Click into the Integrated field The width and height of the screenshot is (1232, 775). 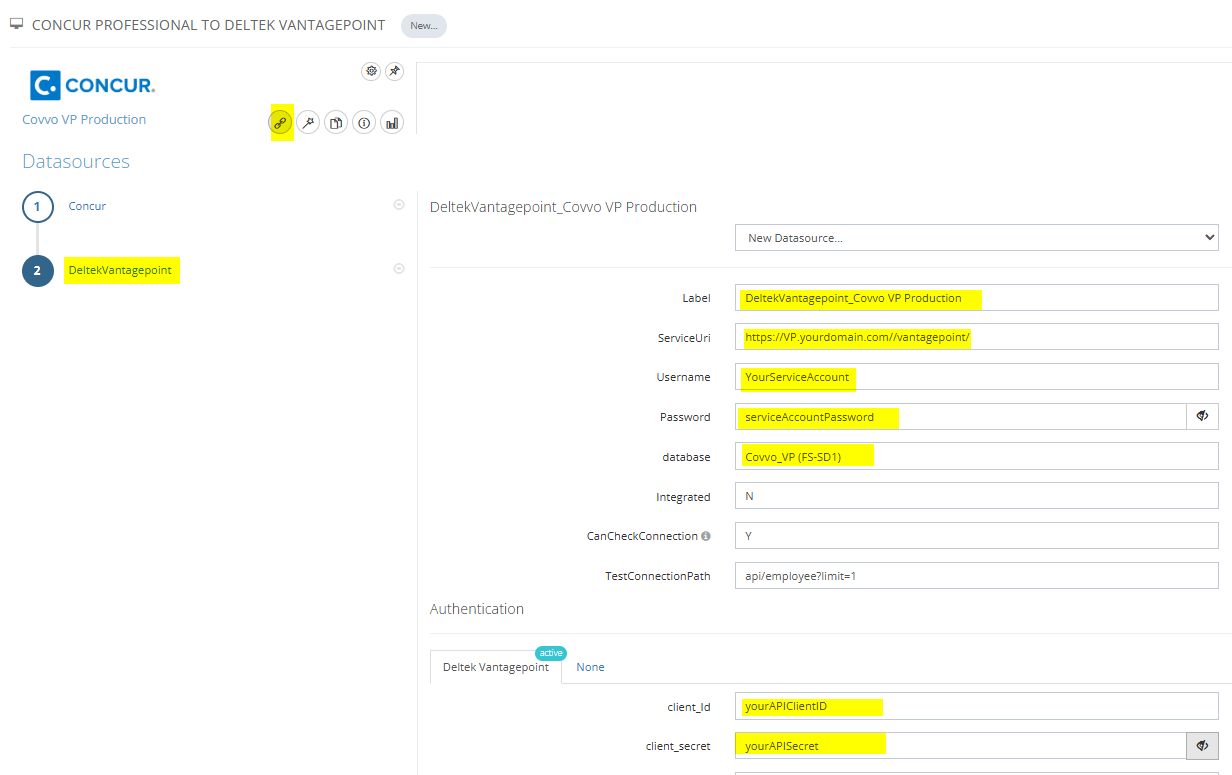coord(977,496)
